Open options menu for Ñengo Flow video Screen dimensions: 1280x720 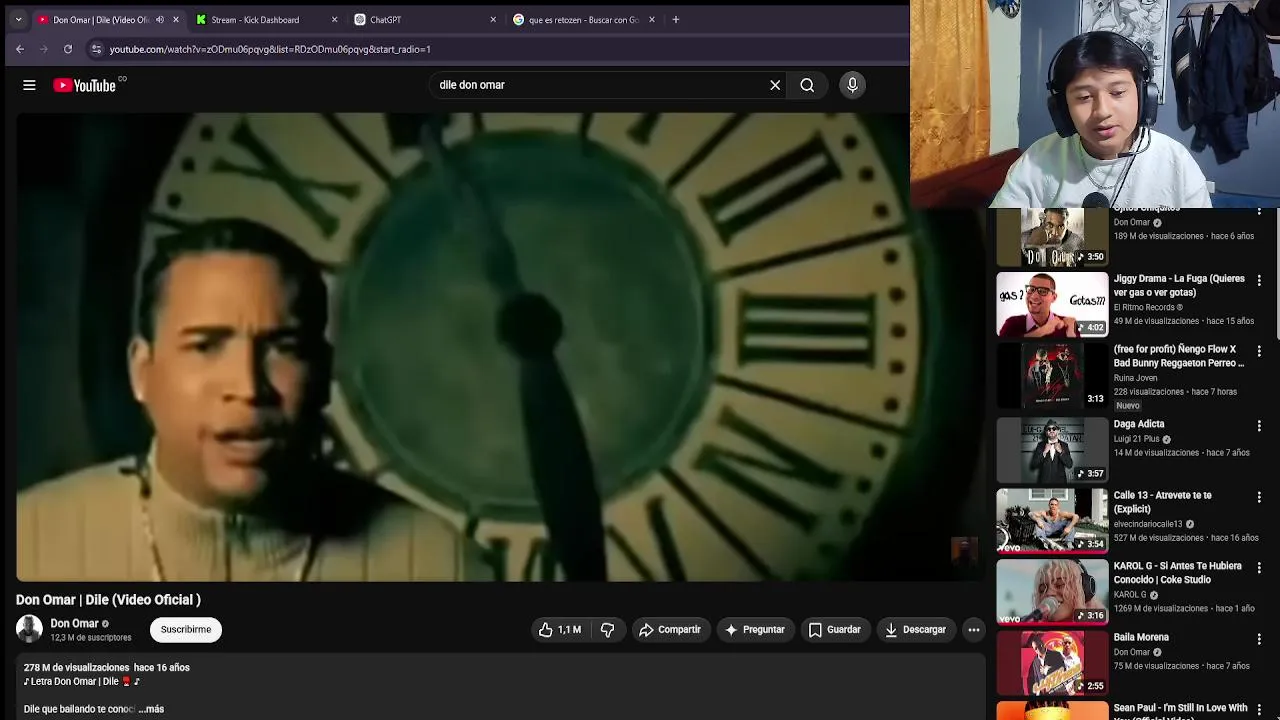click(1259, 352)
